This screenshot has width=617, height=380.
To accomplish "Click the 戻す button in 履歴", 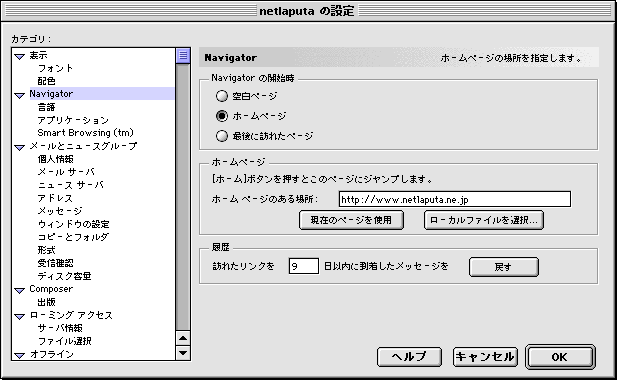I will pos(504,267).
